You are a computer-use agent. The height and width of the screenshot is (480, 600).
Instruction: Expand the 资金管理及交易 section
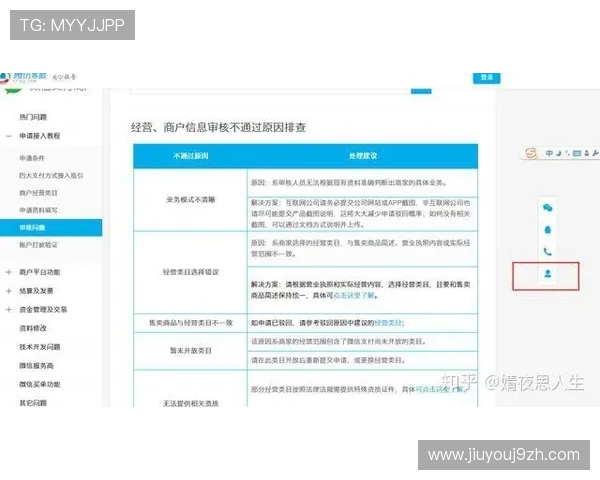point(9,310)
